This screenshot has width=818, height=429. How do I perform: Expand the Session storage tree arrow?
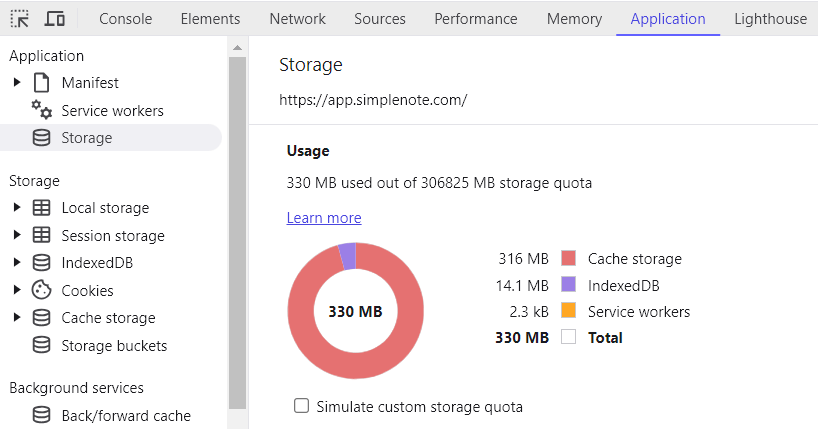click(x=17, y=236)
